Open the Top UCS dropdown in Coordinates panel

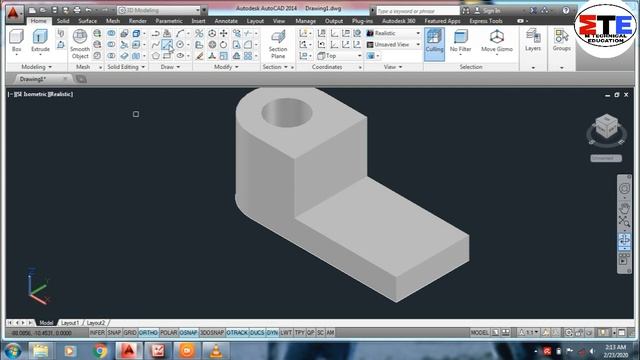point(339,56)
